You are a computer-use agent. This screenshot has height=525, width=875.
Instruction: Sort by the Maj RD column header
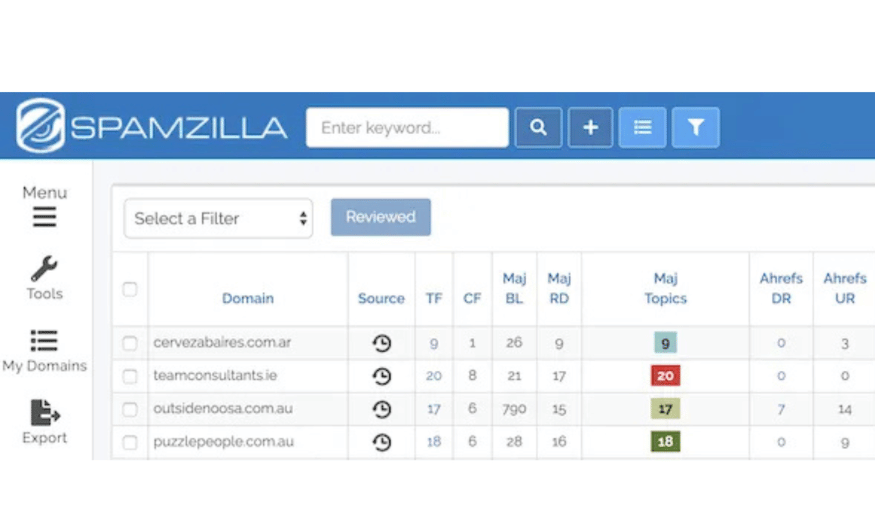point(559,288)
